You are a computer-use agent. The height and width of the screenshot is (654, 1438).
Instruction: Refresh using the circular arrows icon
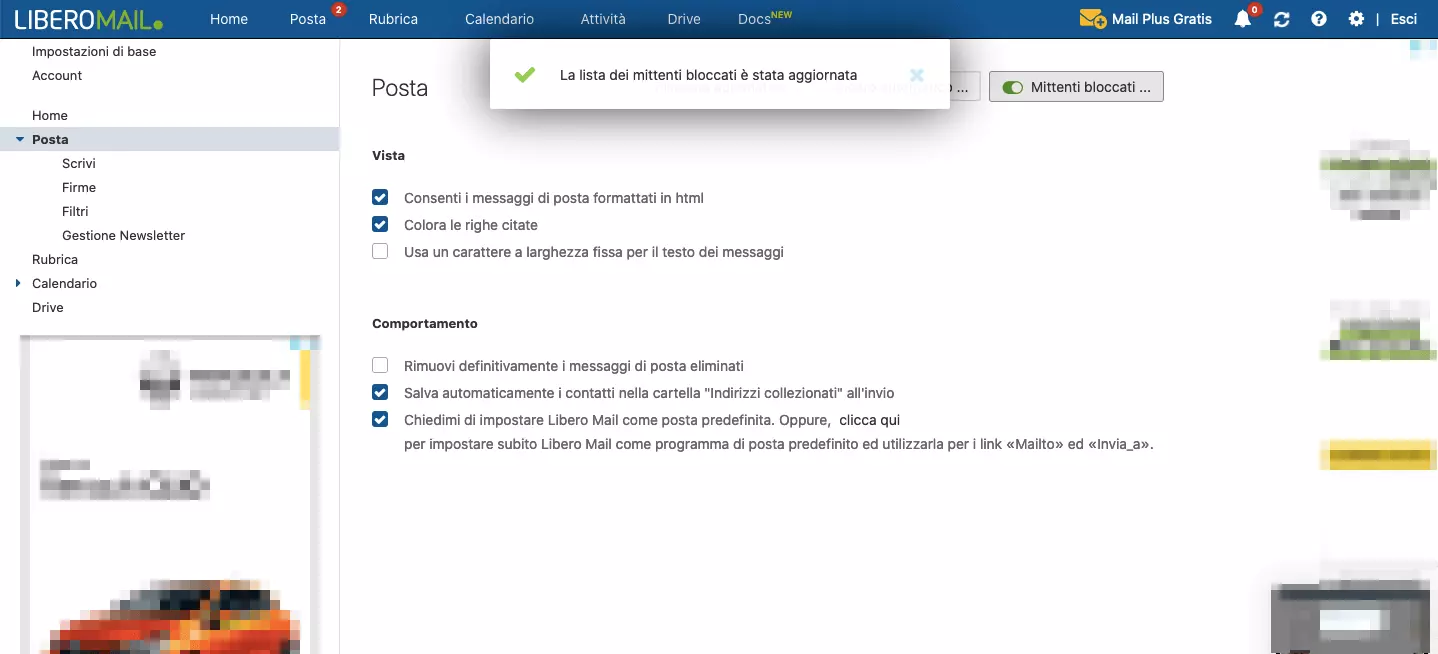1281,19
